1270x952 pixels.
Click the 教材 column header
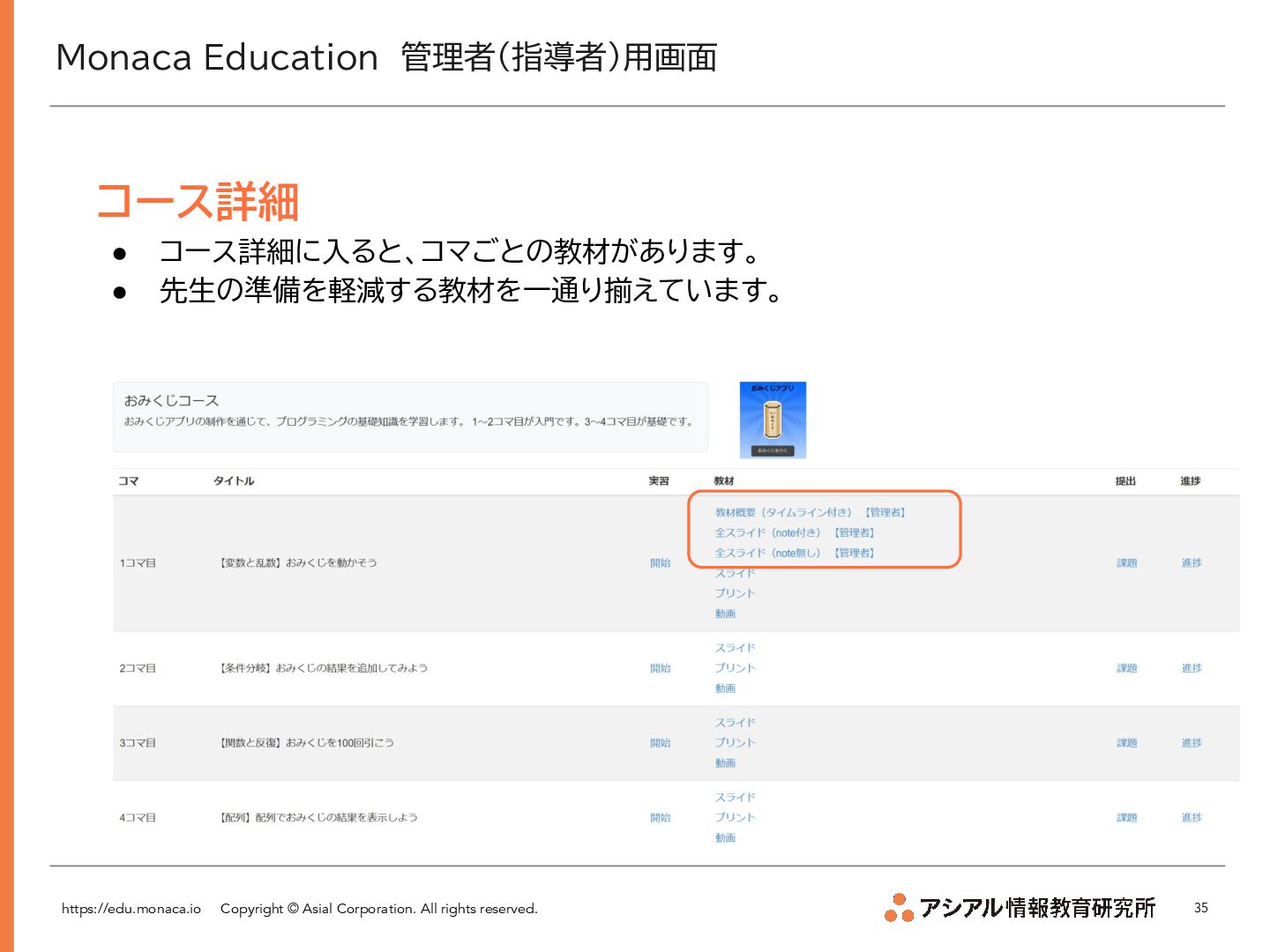724,481
